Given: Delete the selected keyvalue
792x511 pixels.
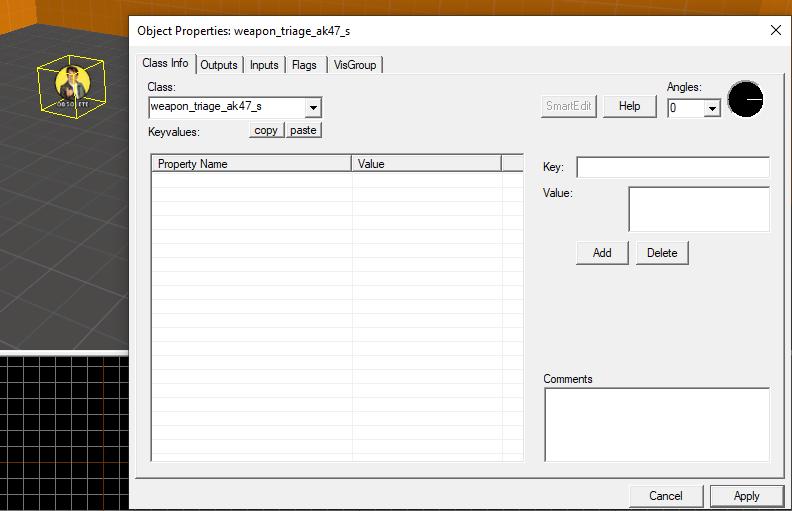Looking at the screenshot, I should pos(662,253).
